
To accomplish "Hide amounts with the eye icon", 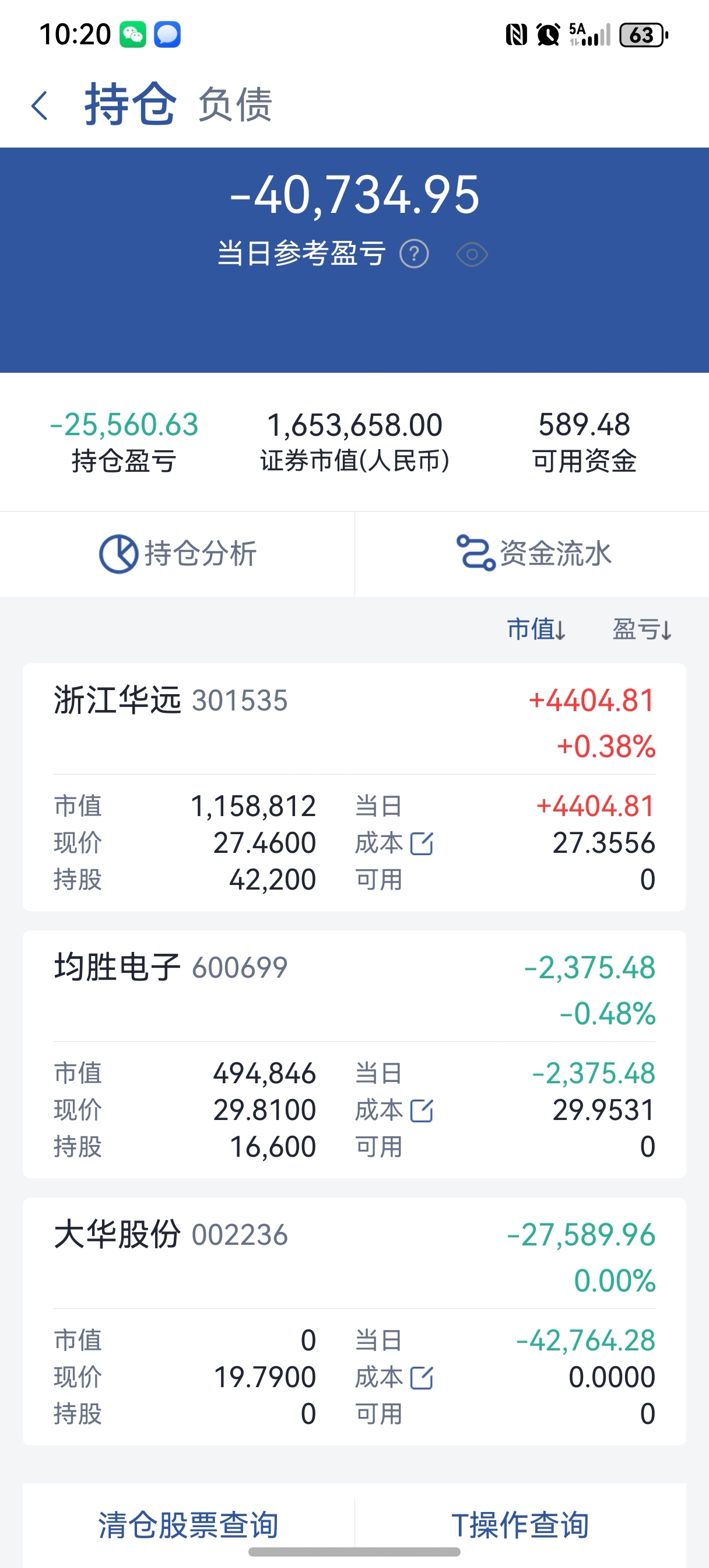I will (x=472, y=254).
